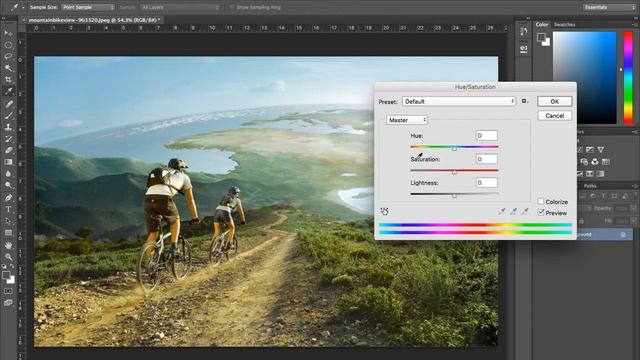Select the Lasso tool
Screen dimensions: 640x360
(8, 56)
